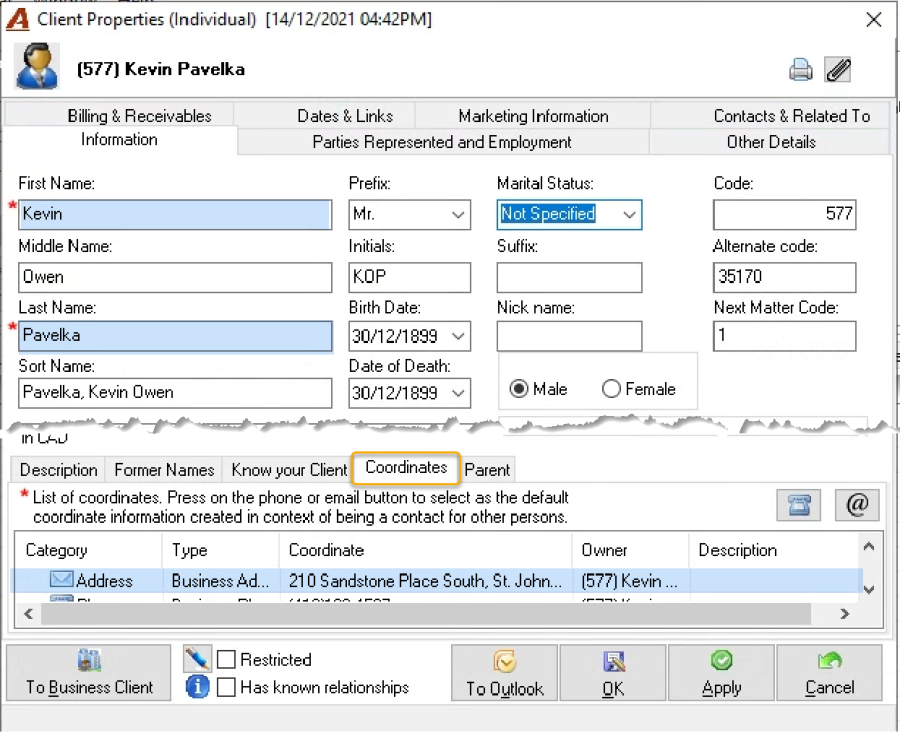Select the Parent tab
Viewport: 900px width, 733px height.
(487, 470)
